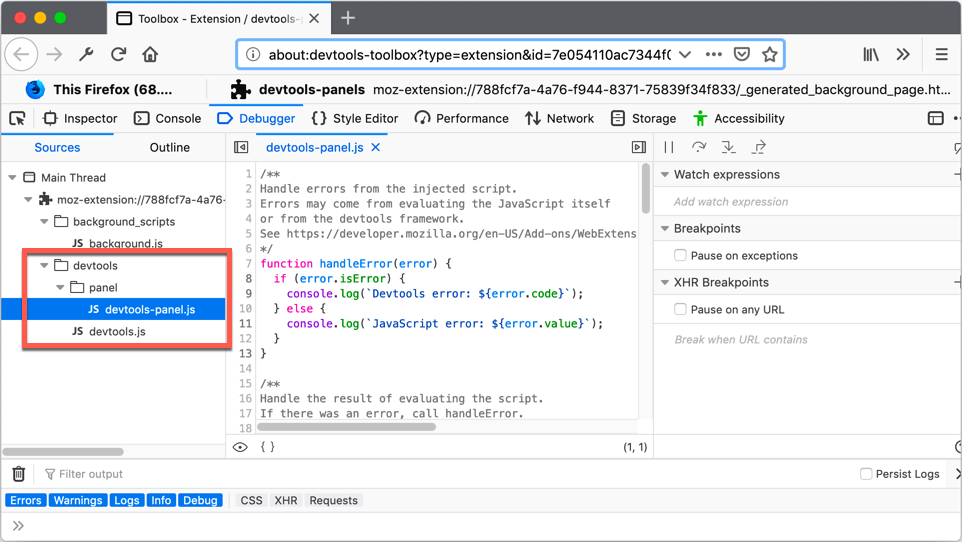
Task: Reload the current page
Action: (118, 55)
